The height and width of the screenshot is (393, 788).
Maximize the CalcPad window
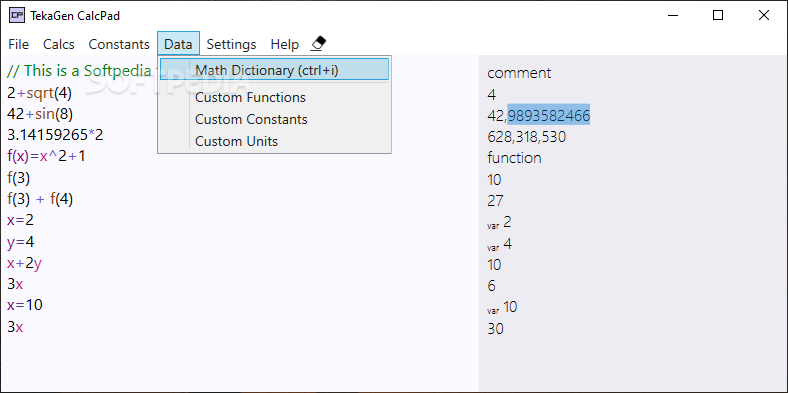point(718,16)
